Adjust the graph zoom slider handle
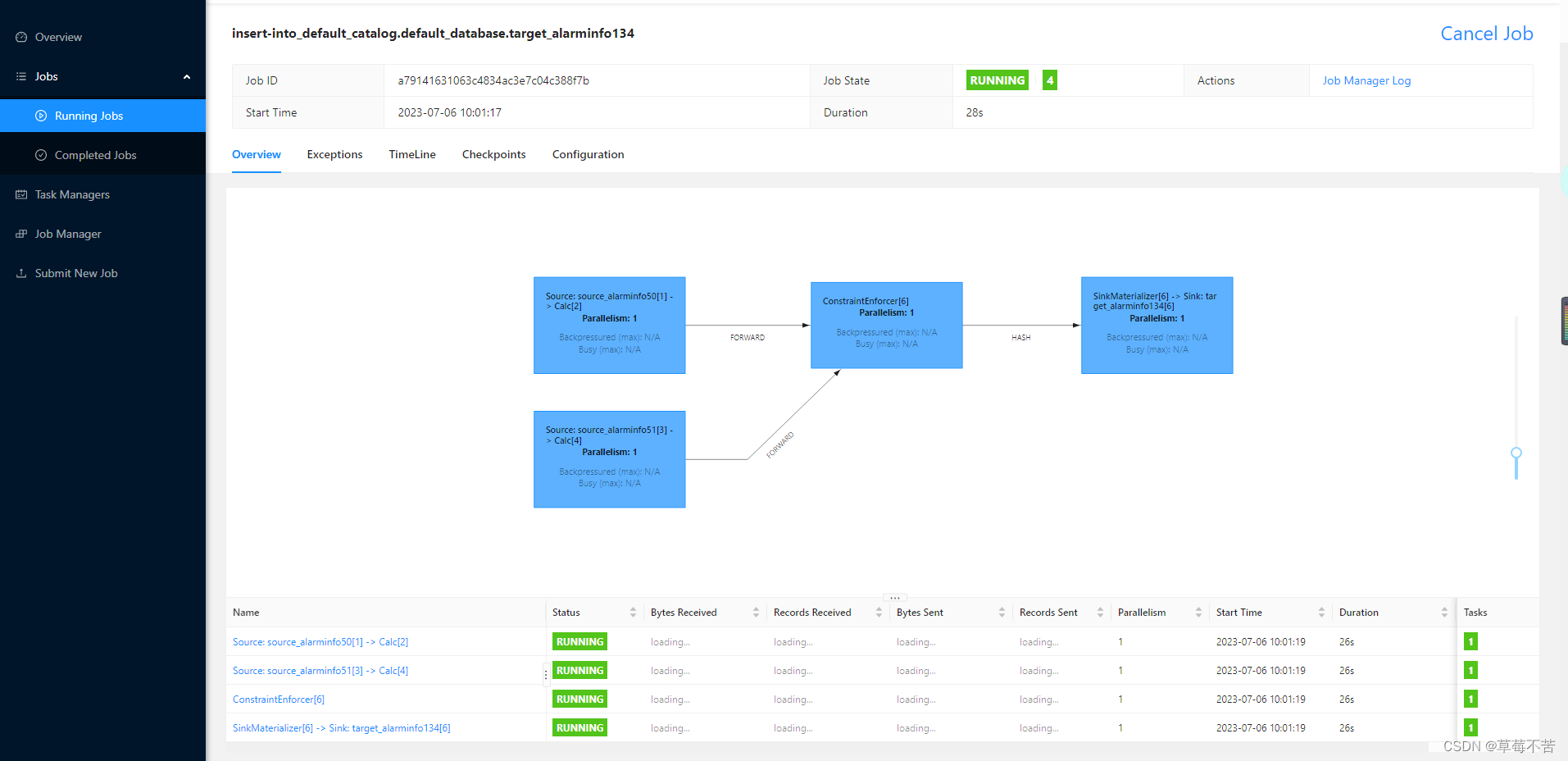This screenshot has height=761, width=1568. [x=1516, y=453]
